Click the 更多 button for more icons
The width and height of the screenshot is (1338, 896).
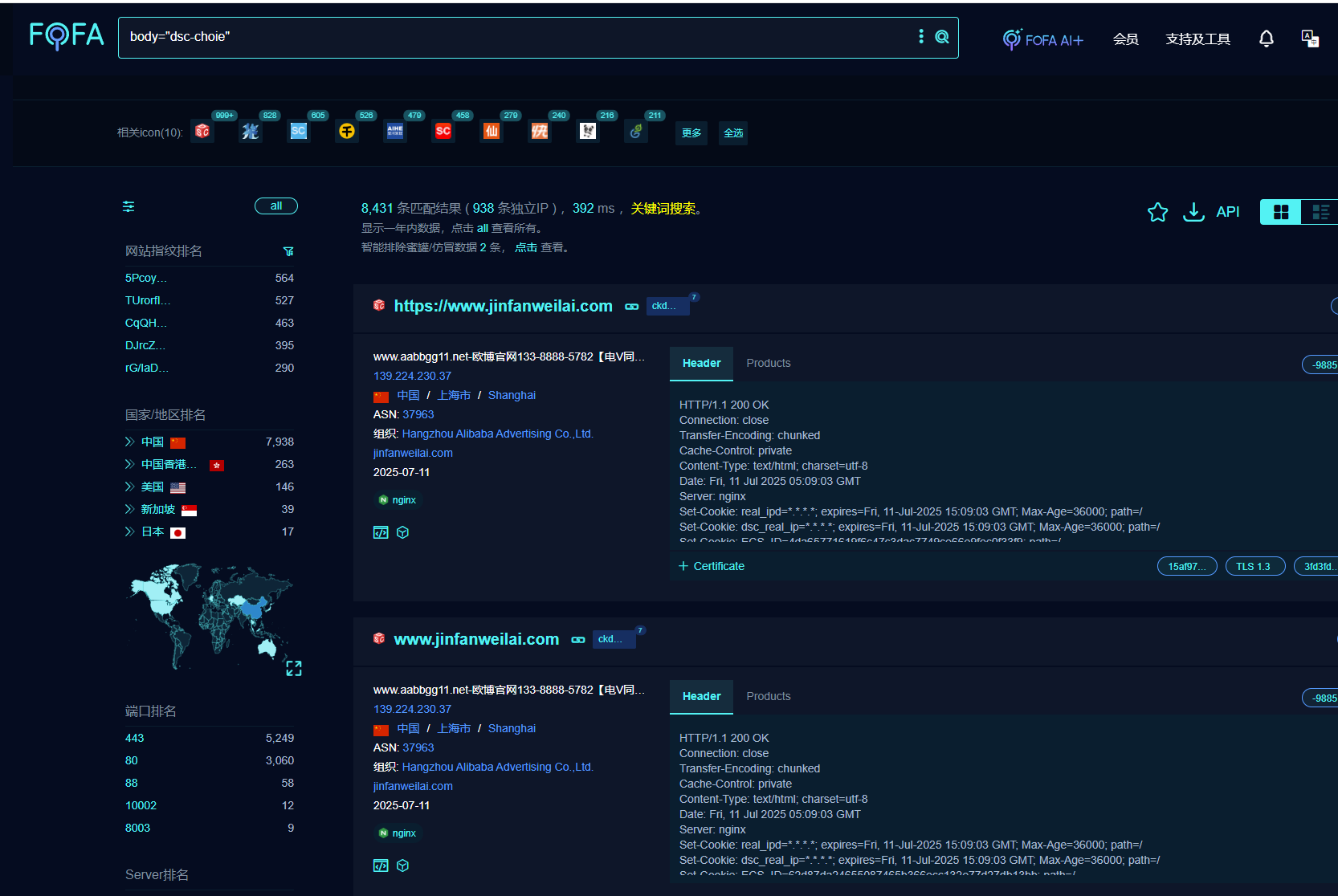691,132
